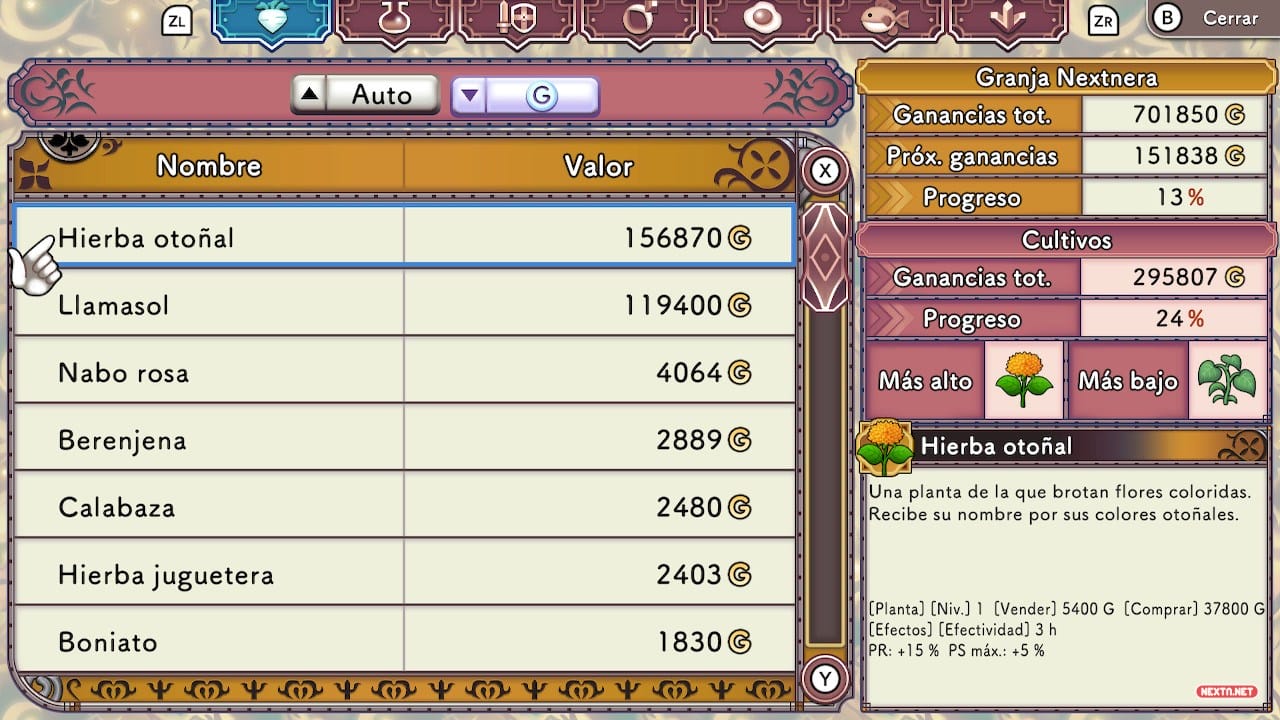Click the Más bajo plant thumbnail

coord(1227,380)
